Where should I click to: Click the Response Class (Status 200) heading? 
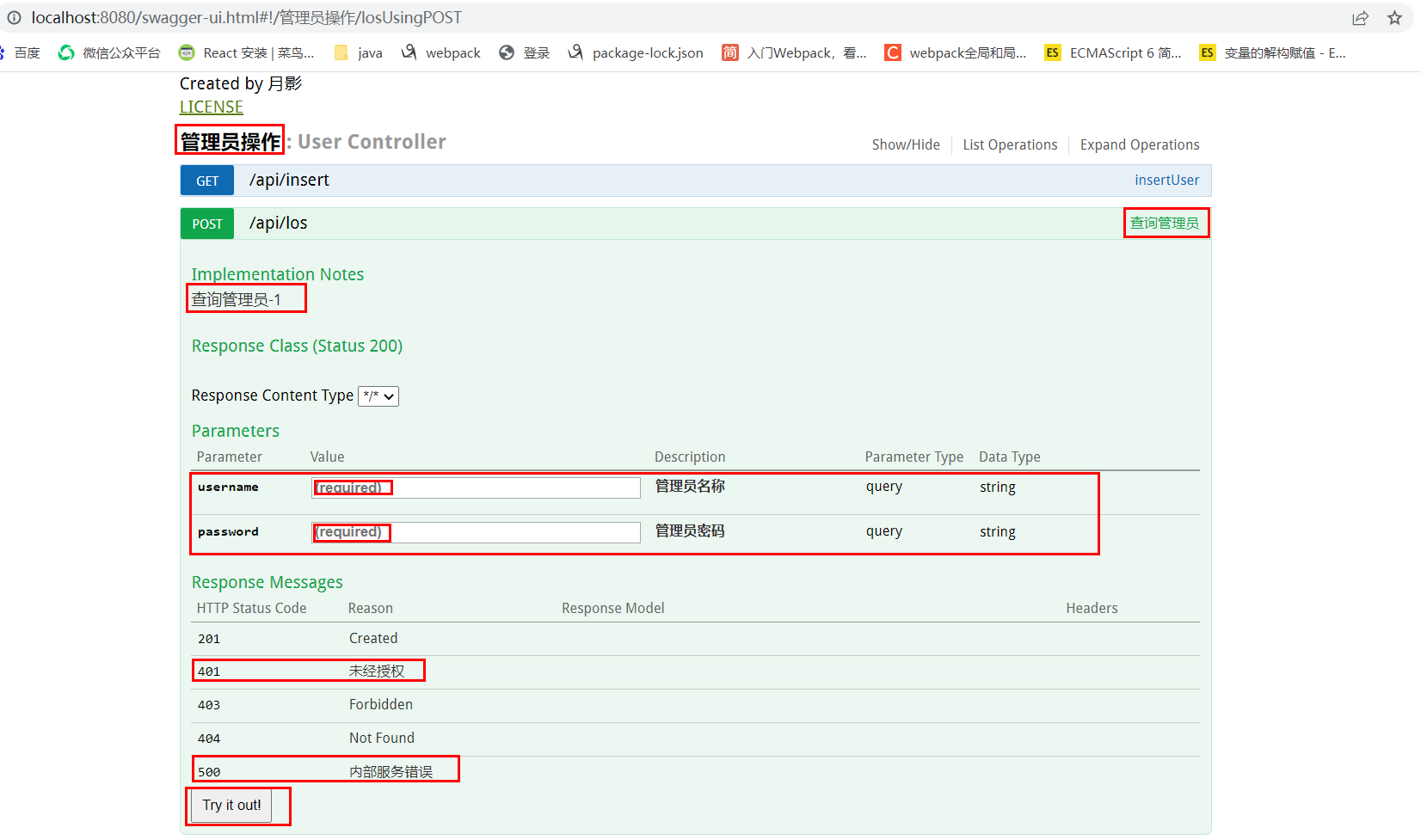(297, 346)
